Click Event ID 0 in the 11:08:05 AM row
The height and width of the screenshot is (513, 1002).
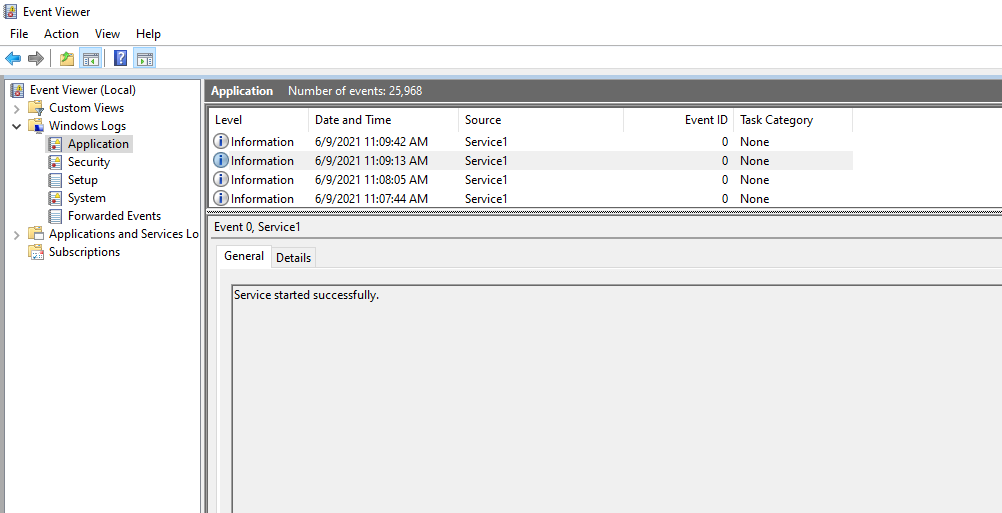click(725, 180)
